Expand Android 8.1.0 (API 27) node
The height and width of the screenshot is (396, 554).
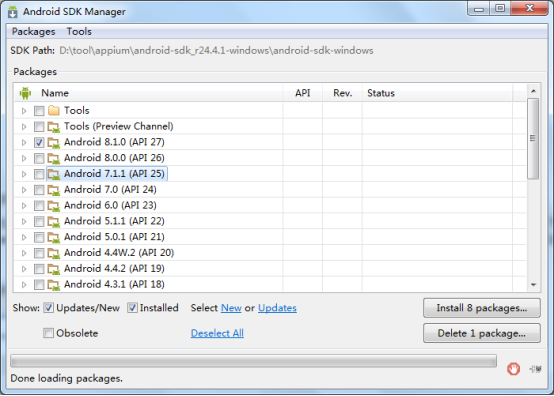click(x=24, y=143)
